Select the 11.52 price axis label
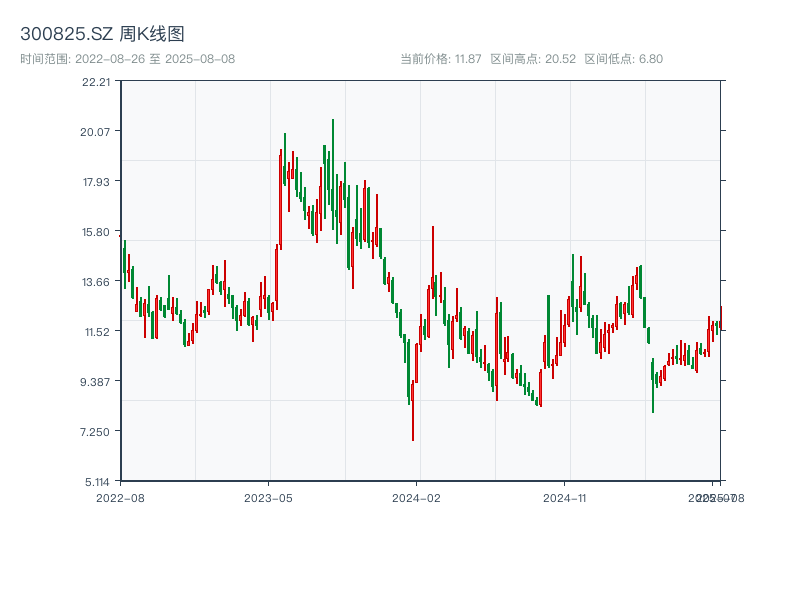 [96, 332]
